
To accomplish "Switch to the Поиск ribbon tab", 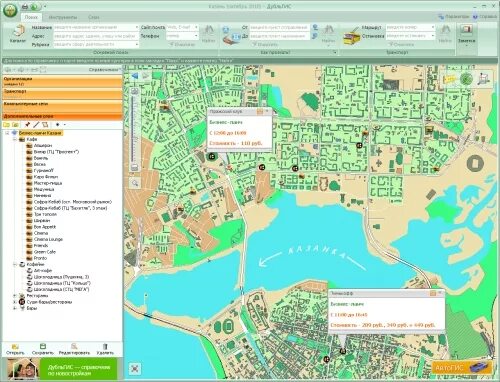I will point(31,17).
